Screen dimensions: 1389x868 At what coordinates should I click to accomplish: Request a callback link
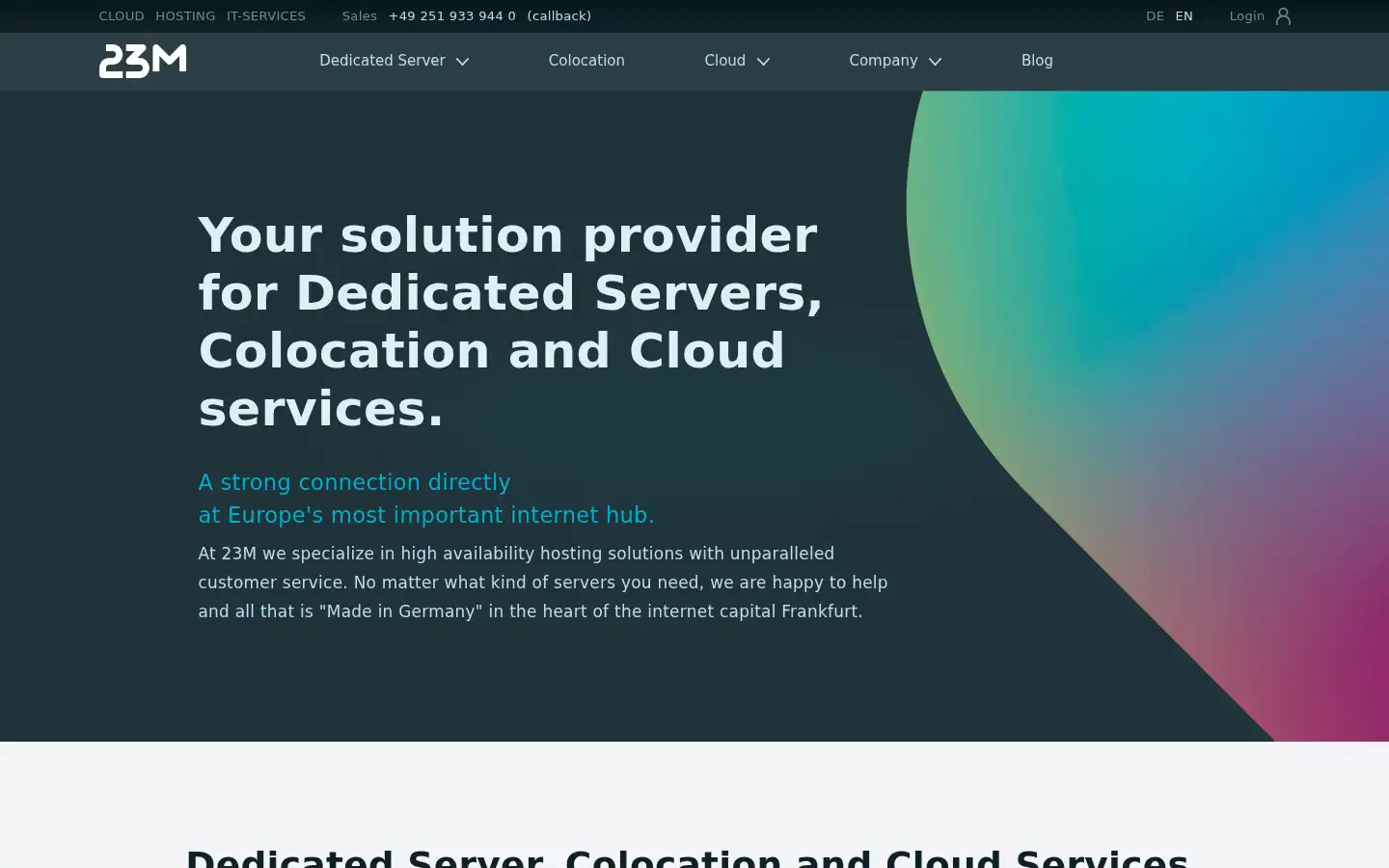(559, 16)
